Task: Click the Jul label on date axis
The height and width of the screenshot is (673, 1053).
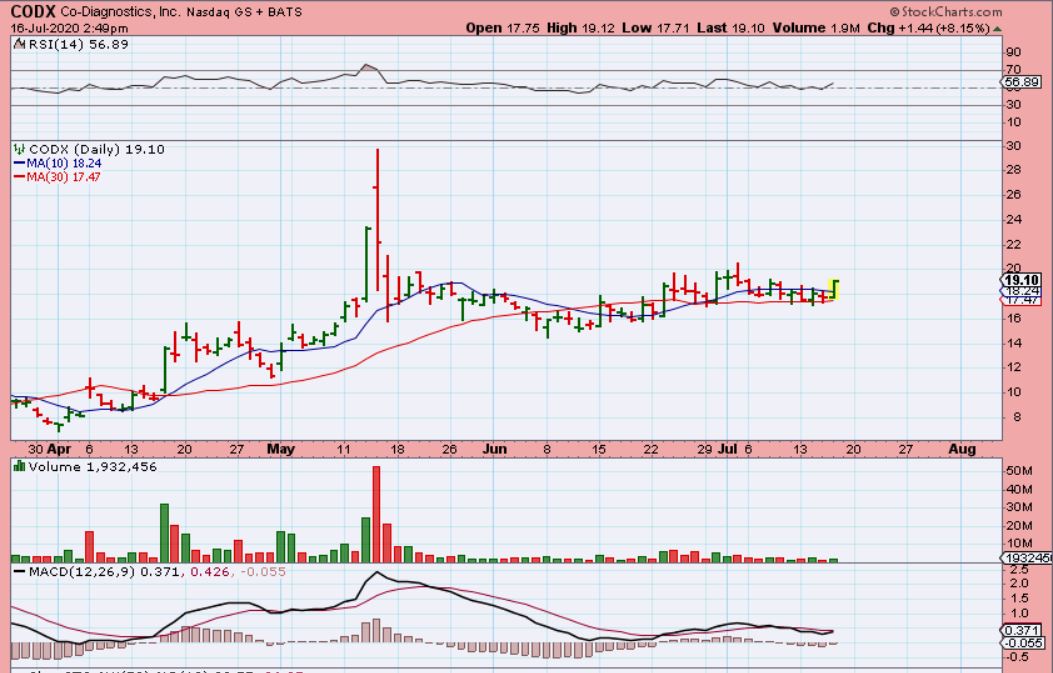Action: pos(726,449)
